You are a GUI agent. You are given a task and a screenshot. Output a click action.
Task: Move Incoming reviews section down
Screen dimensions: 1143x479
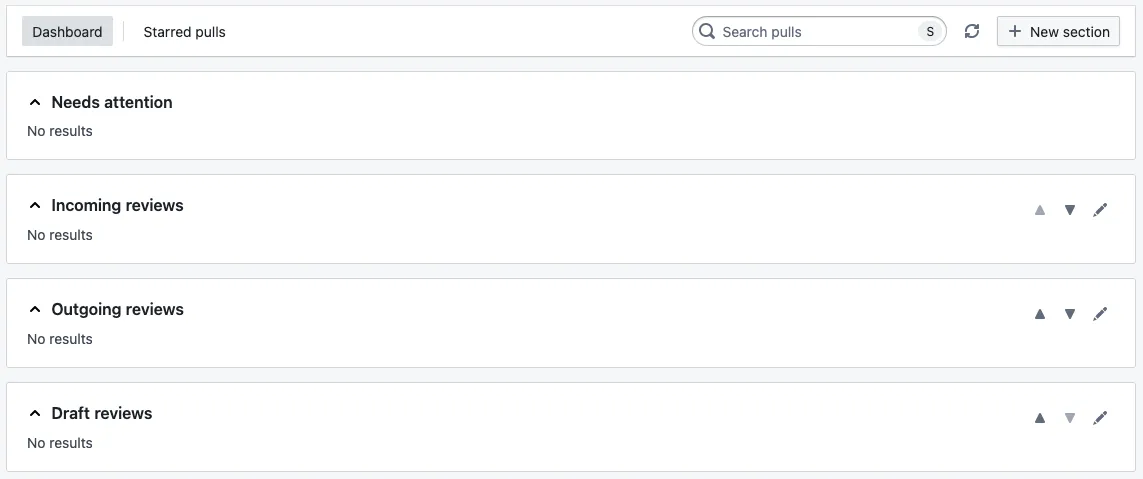click(x=1070, y=210)
